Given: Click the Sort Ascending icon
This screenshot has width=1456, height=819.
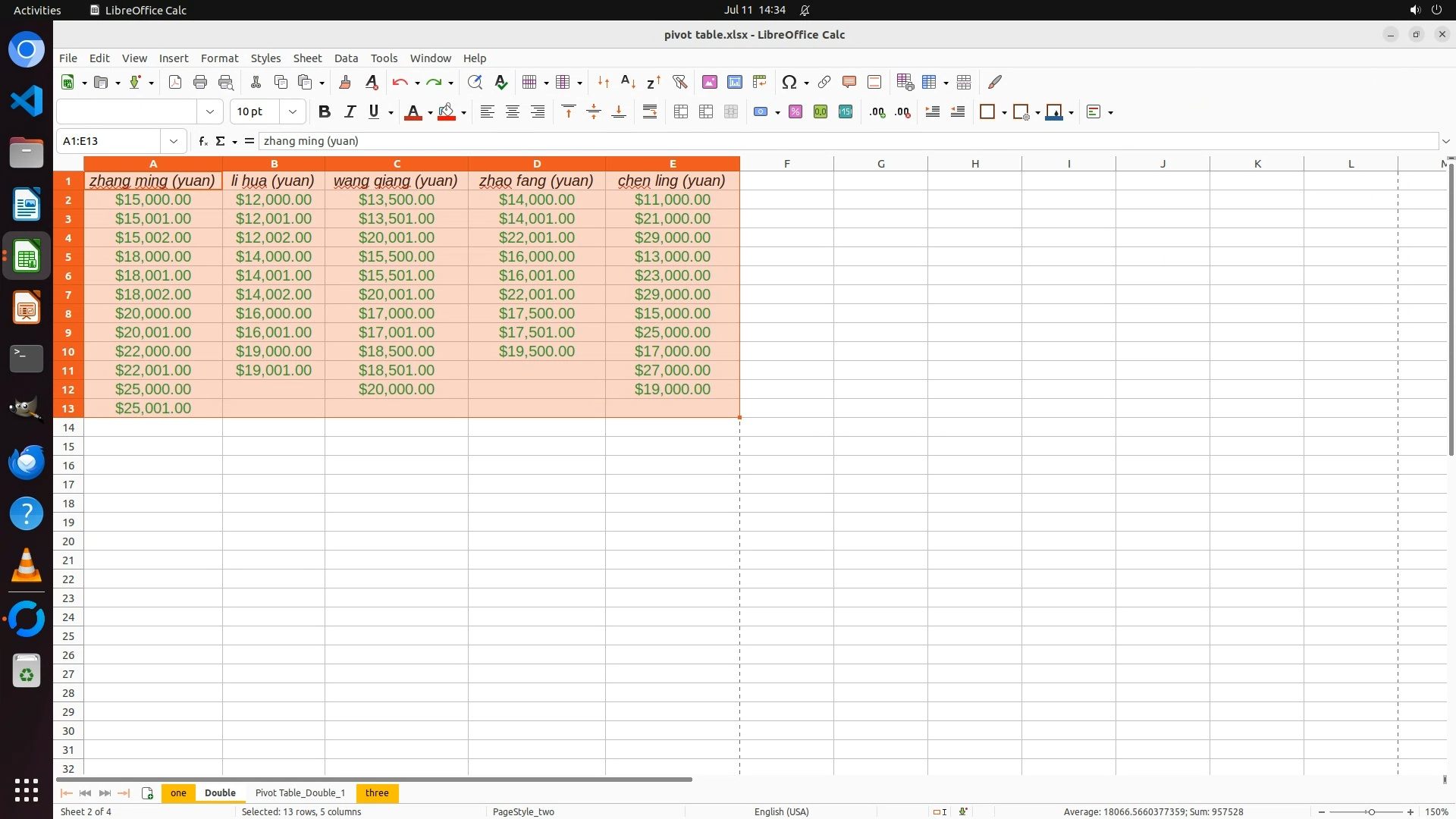Looking at the screenshot, I should pos(628,82).
